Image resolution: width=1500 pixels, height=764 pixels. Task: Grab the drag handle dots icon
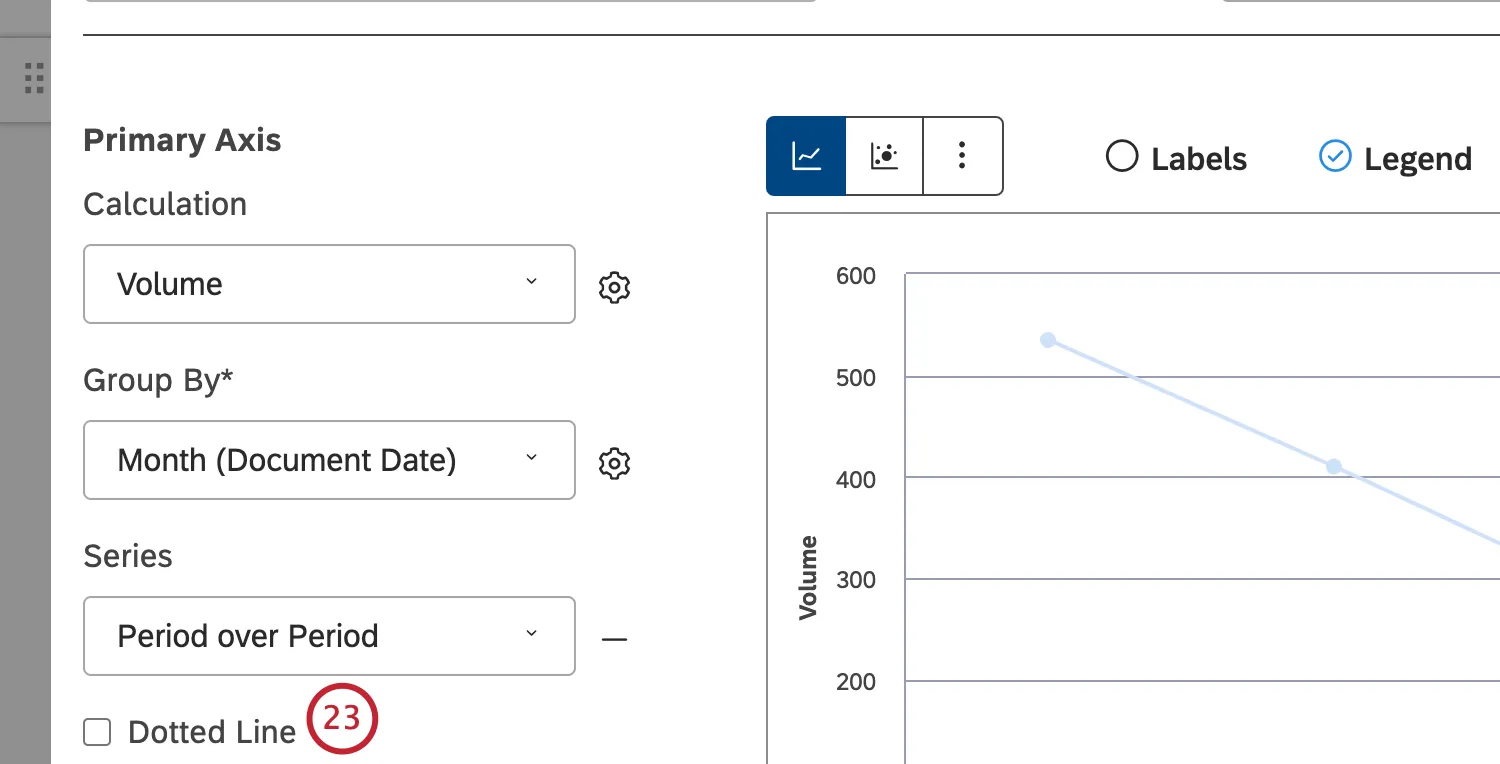[x=34, y=78]
